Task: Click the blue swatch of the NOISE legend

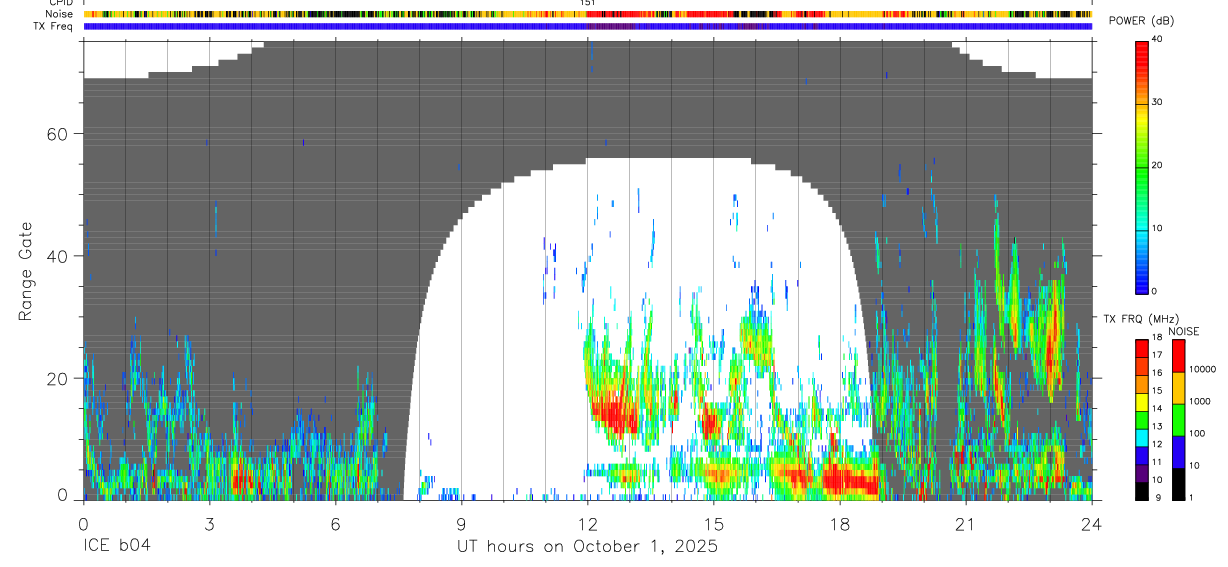Action: click(x=1179, y=452)
